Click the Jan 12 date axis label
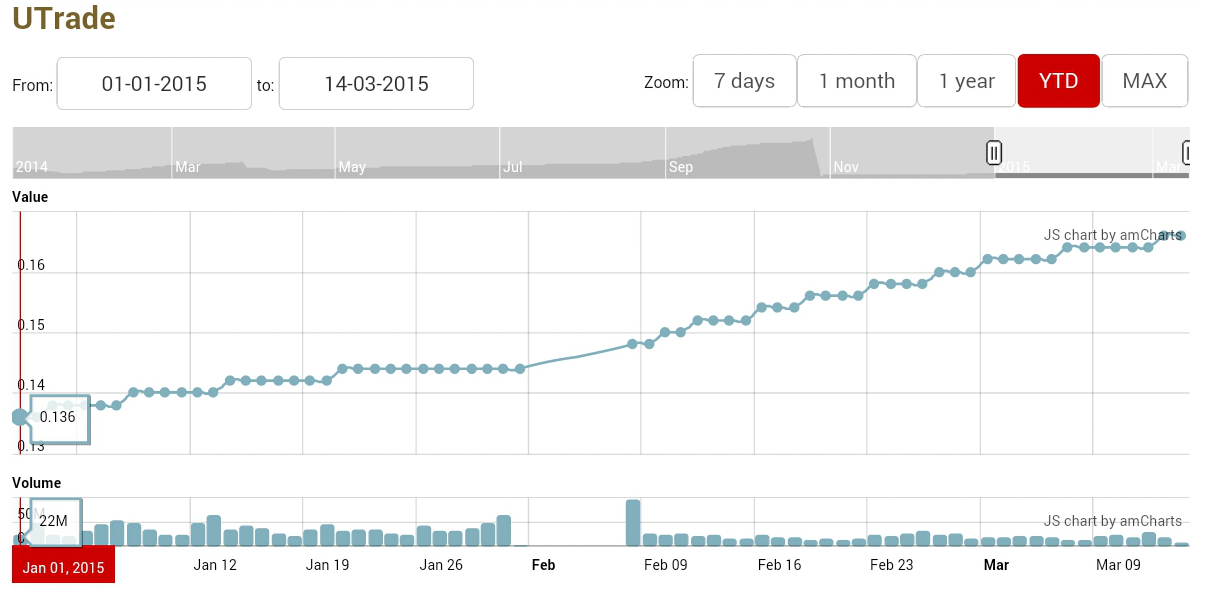1213x590 pixels. point(215,565)
